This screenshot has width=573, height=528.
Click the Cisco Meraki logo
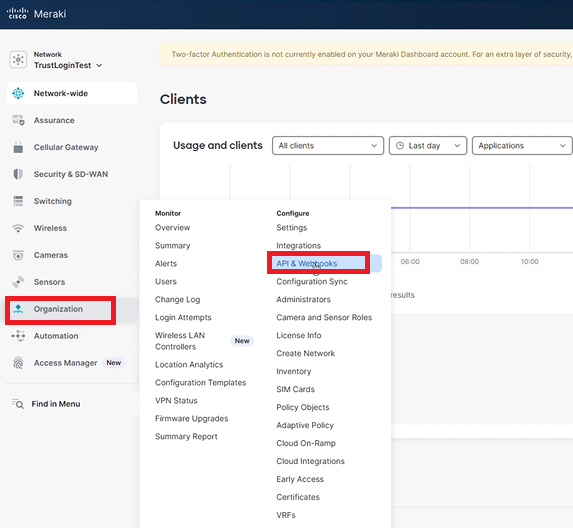point(37,14)
